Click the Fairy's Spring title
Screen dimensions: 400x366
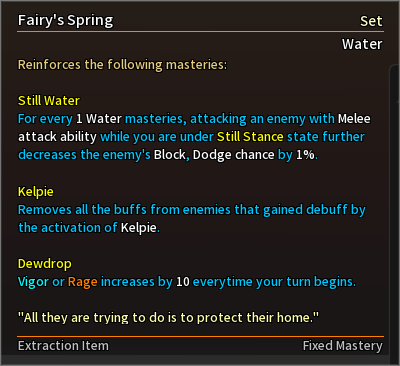pos(66,20)
